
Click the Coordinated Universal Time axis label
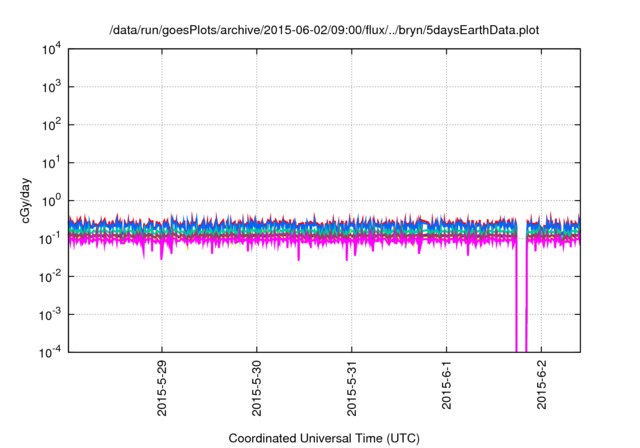pyautogui.click(x=324, y=438)
